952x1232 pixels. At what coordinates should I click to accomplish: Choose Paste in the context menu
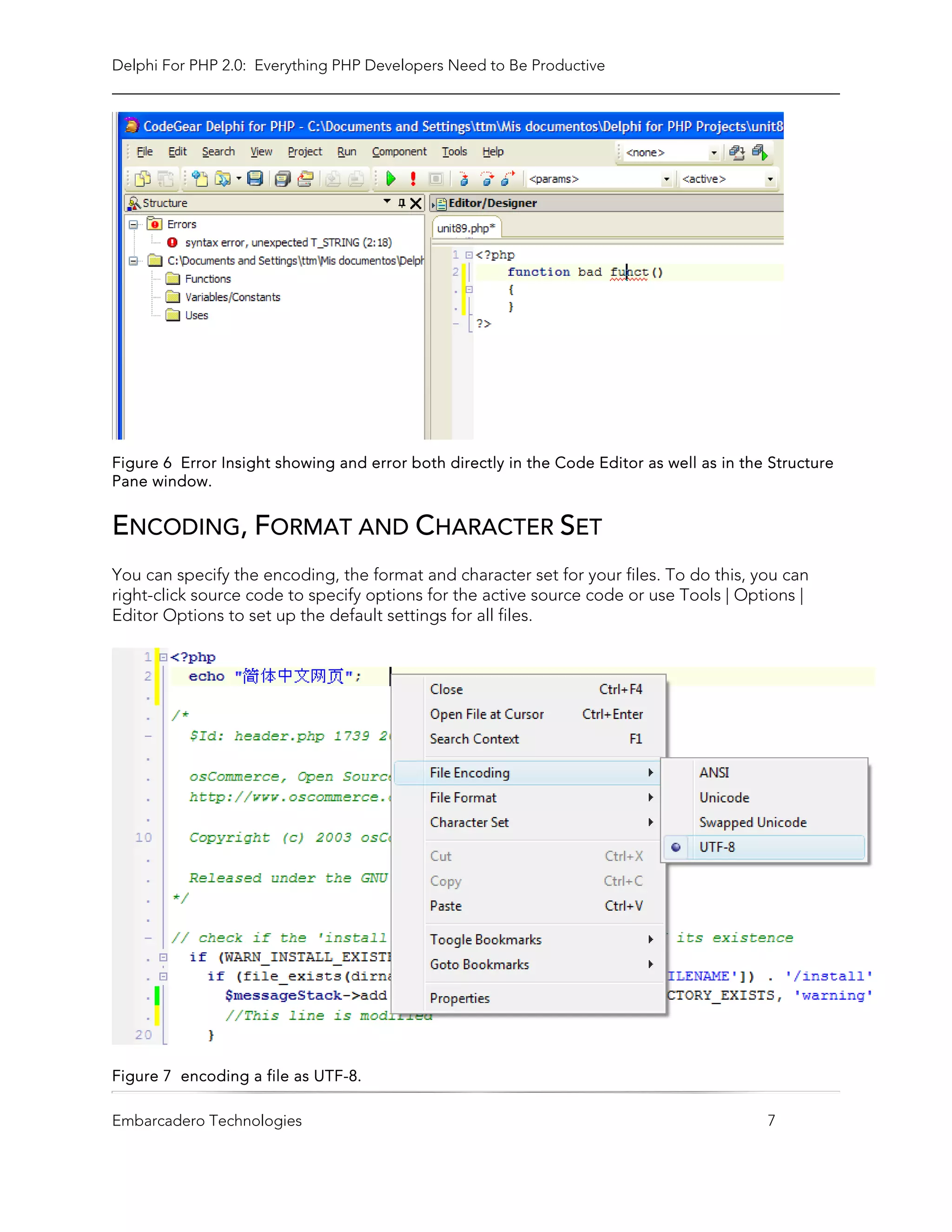click(x=536, y=906)
